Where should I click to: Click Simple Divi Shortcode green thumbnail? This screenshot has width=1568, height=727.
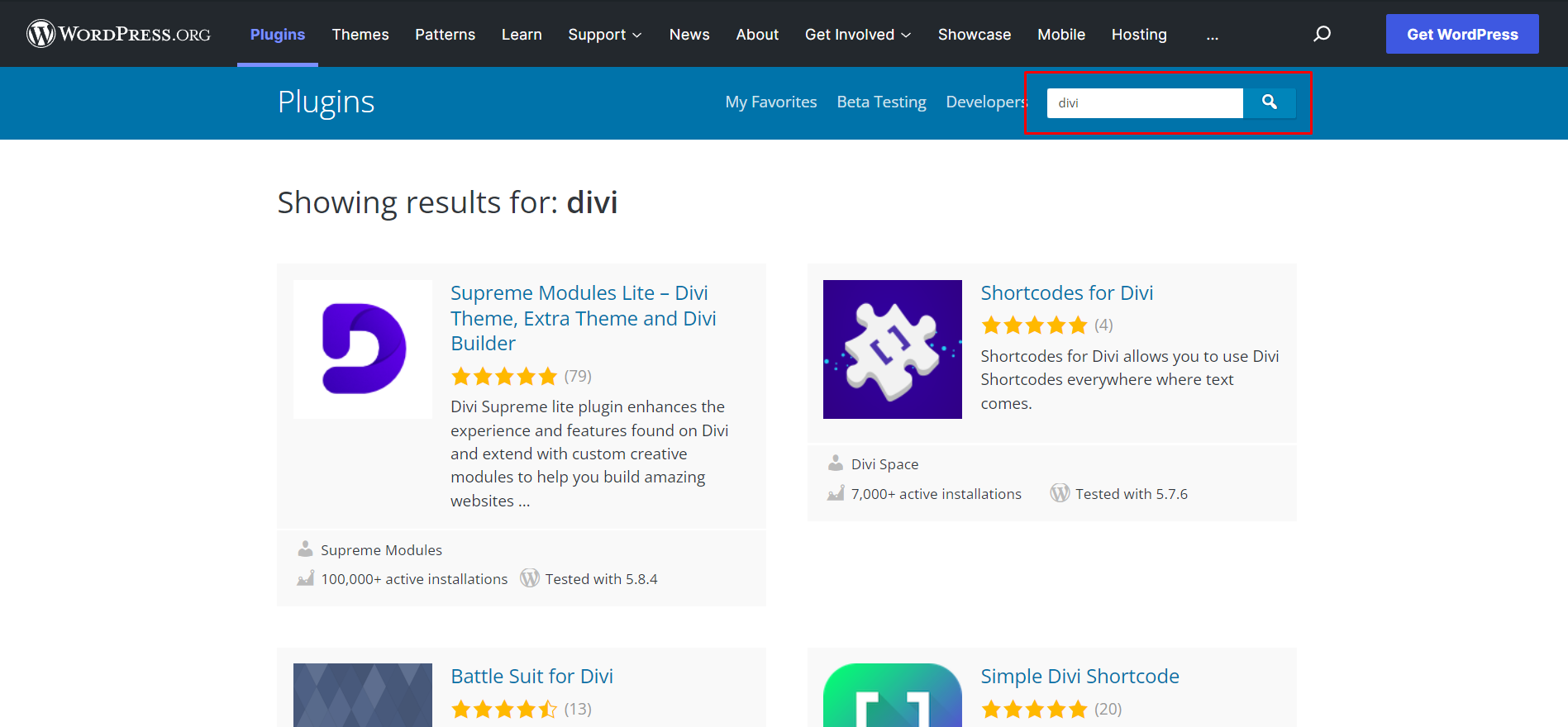point(893,695)
